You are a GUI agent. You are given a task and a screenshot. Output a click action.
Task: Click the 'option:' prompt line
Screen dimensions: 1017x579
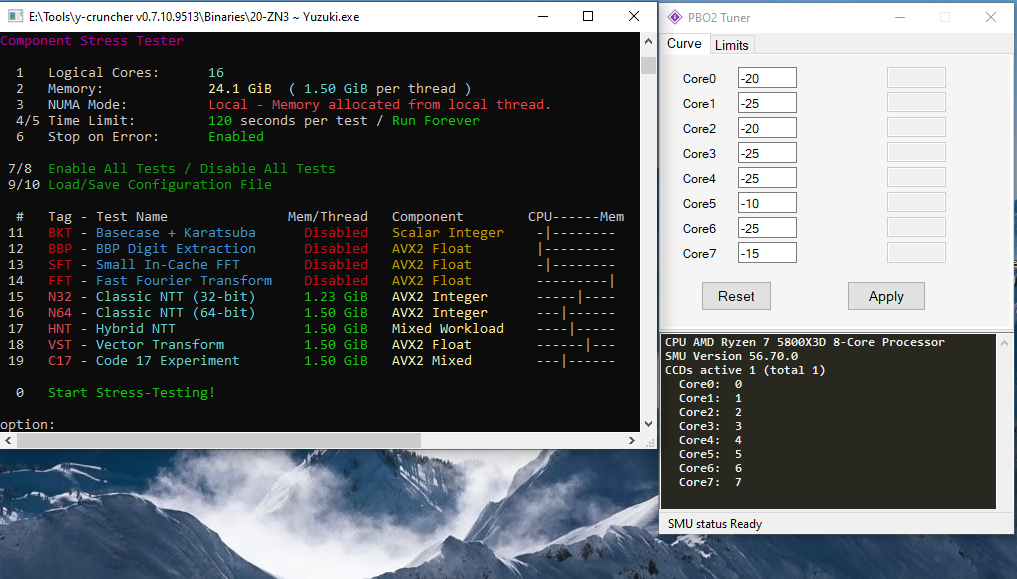click(x=28, y=425)
